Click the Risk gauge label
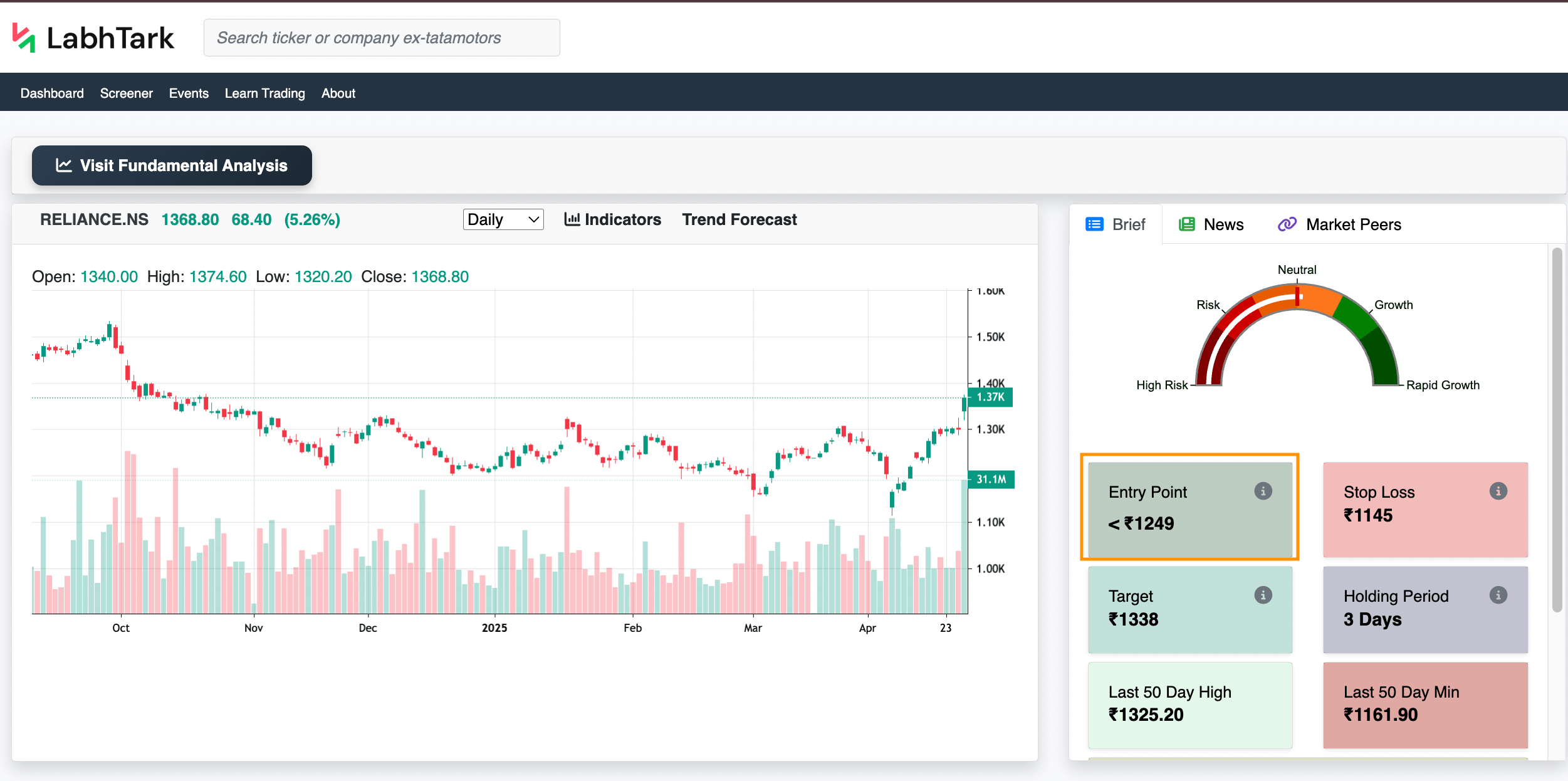 coord(1208,305)
